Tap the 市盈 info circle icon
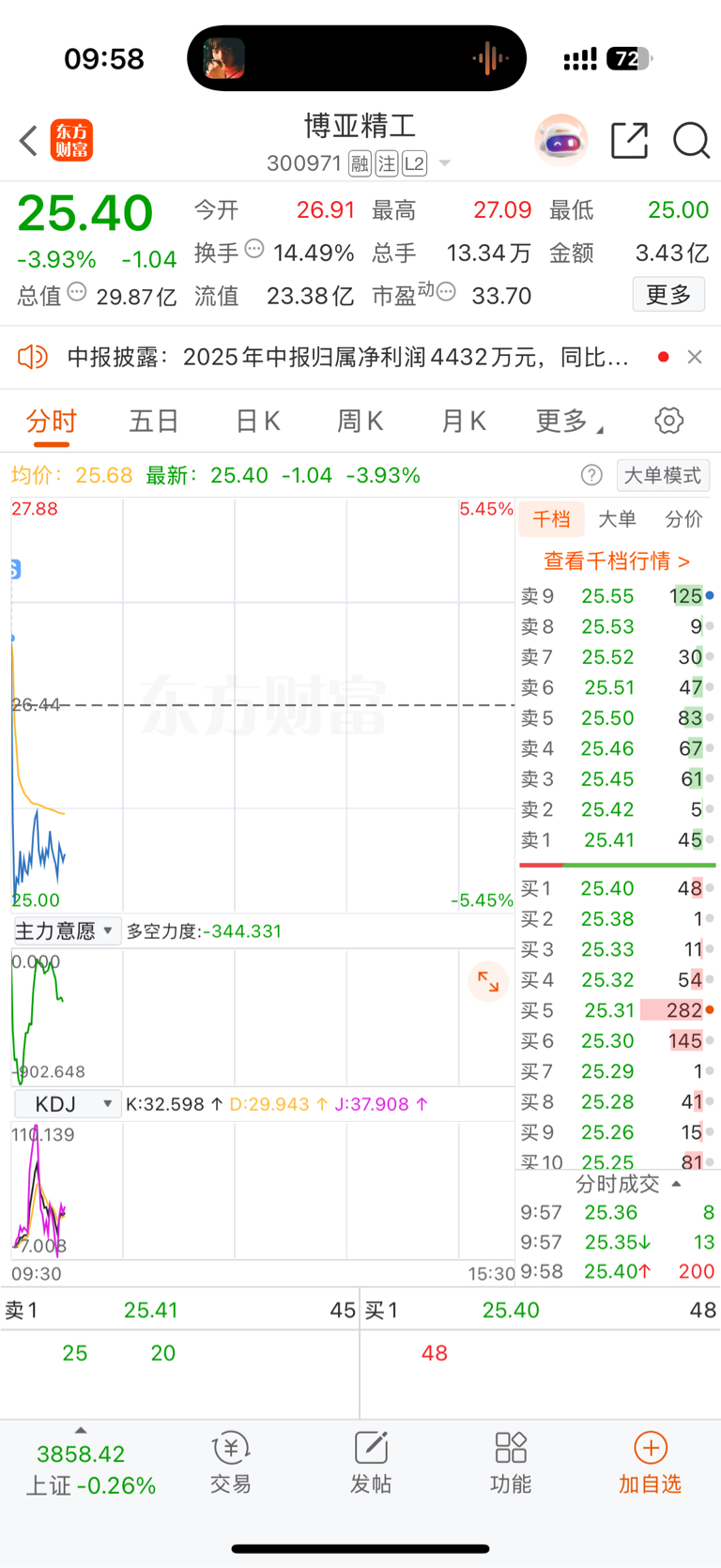This screenshot has width=721, height=1568. [x=447, y=292]
